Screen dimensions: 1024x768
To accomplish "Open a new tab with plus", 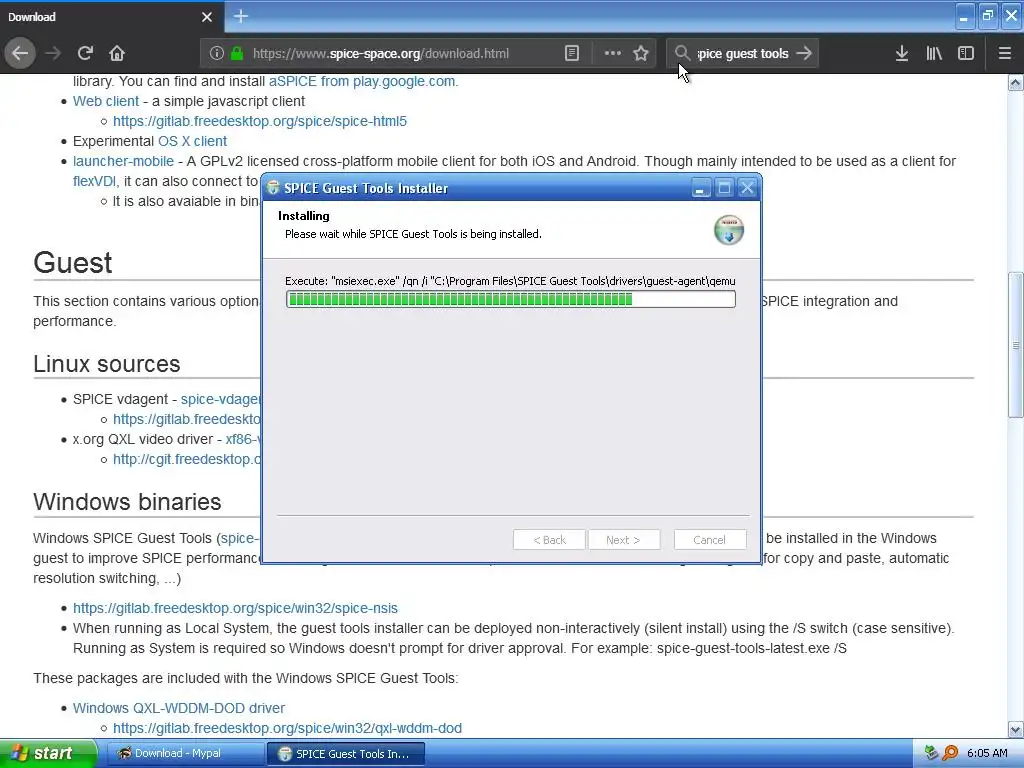I will (241, 16).
